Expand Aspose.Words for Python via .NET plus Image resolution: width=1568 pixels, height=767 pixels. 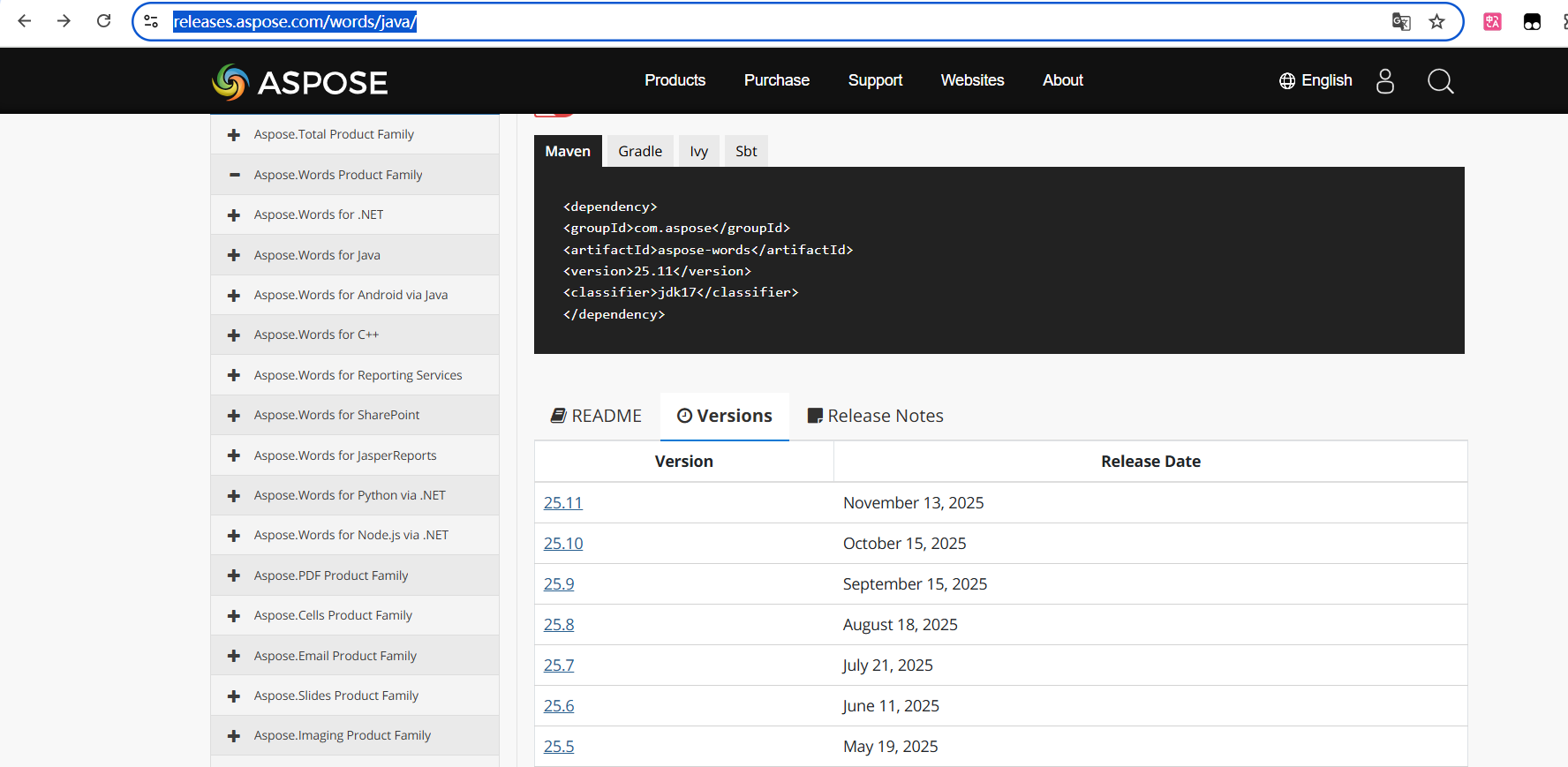tap(234, 496)
